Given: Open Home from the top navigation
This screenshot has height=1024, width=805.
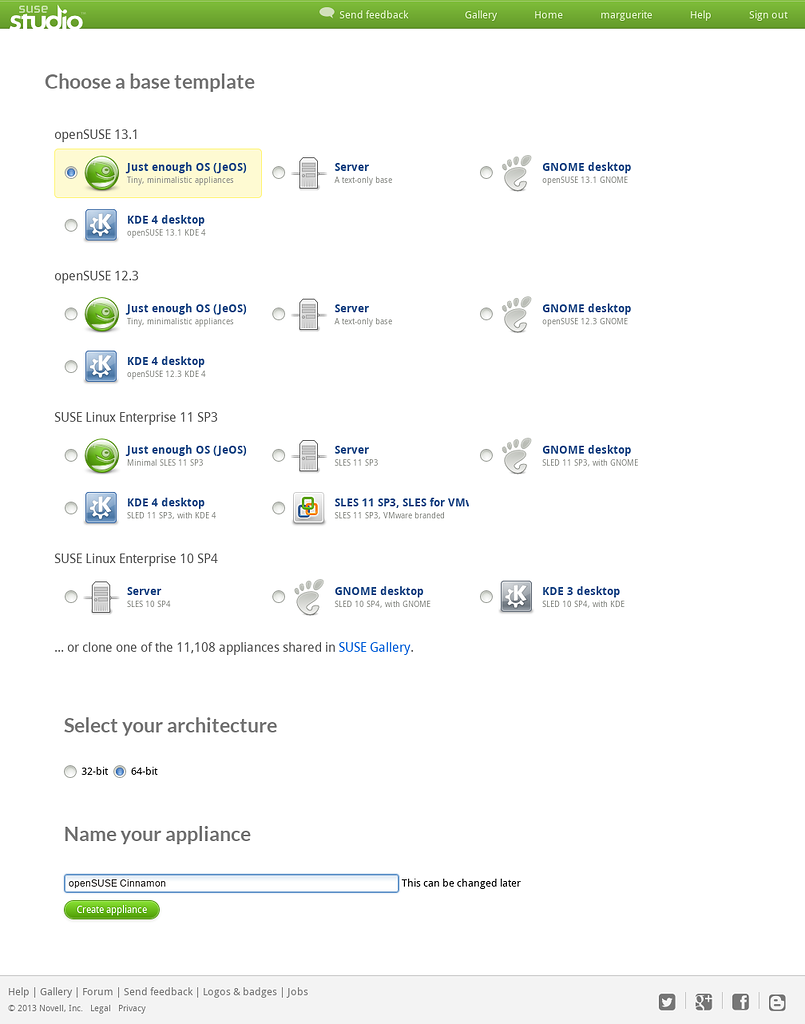Looking at the screenshot, I should coord(548,15).
